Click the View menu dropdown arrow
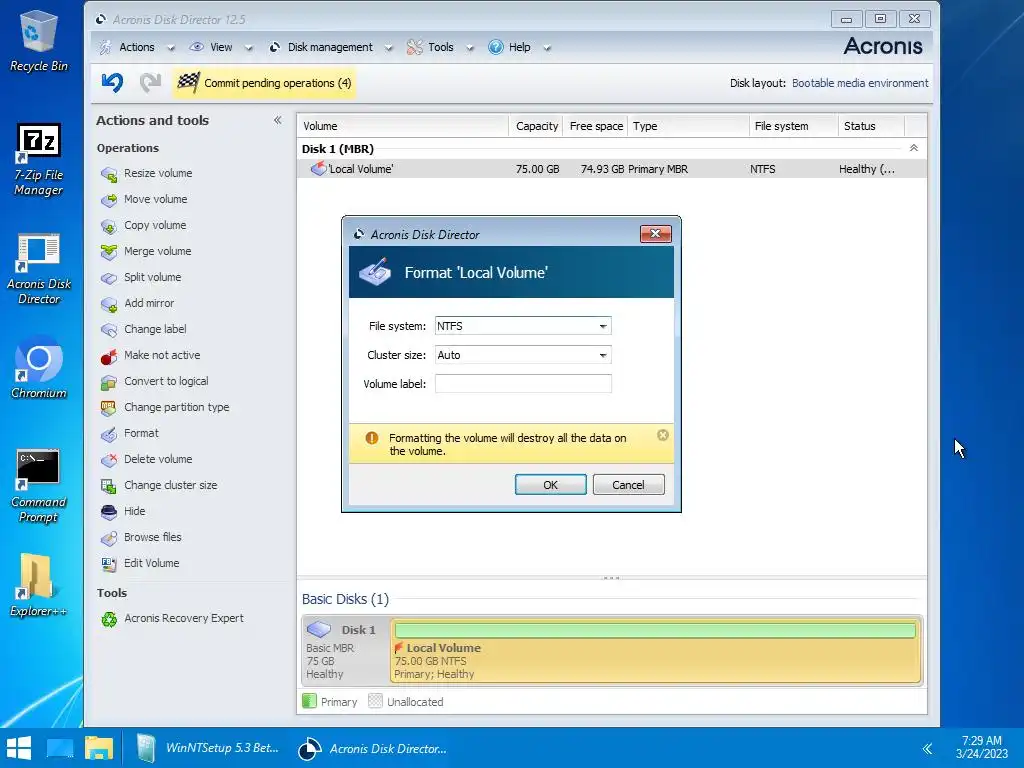This screenshot has width=1024, height=768. pos(249,48)
